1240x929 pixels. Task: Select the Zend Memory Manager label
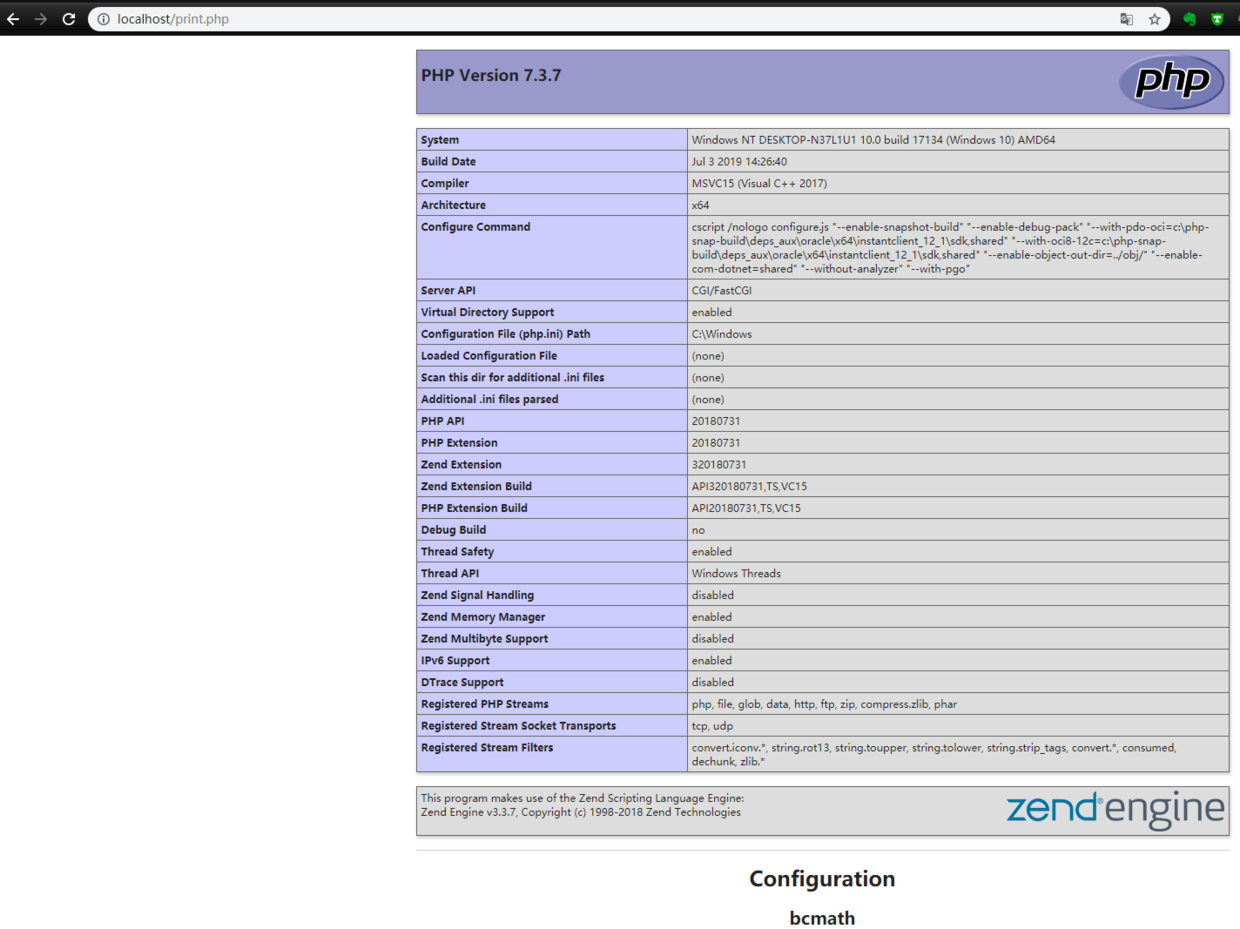pyautogui.click(x=483, y=617)
